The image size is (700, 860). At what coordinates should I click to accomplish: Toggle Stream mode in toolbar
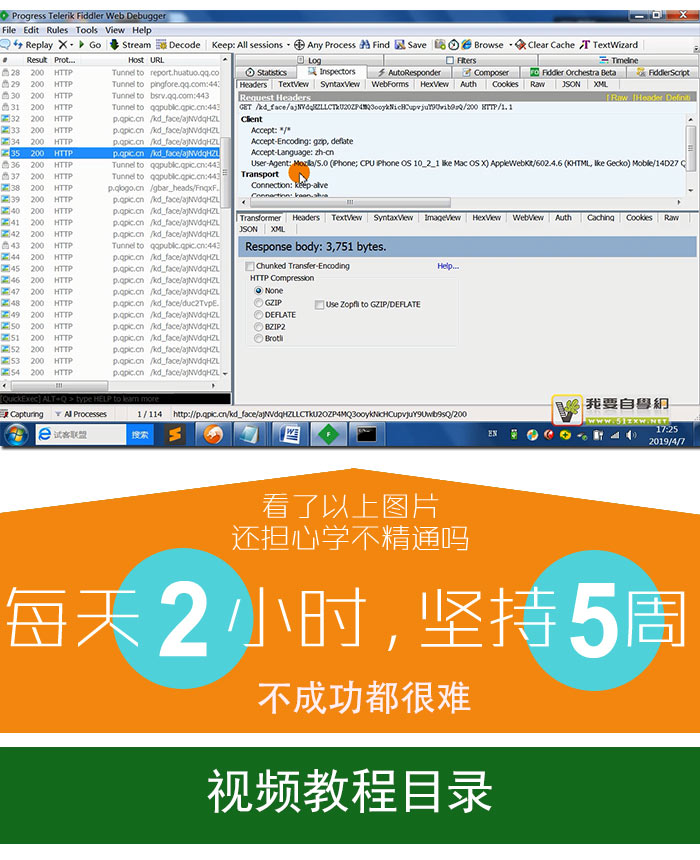[130, 45]
